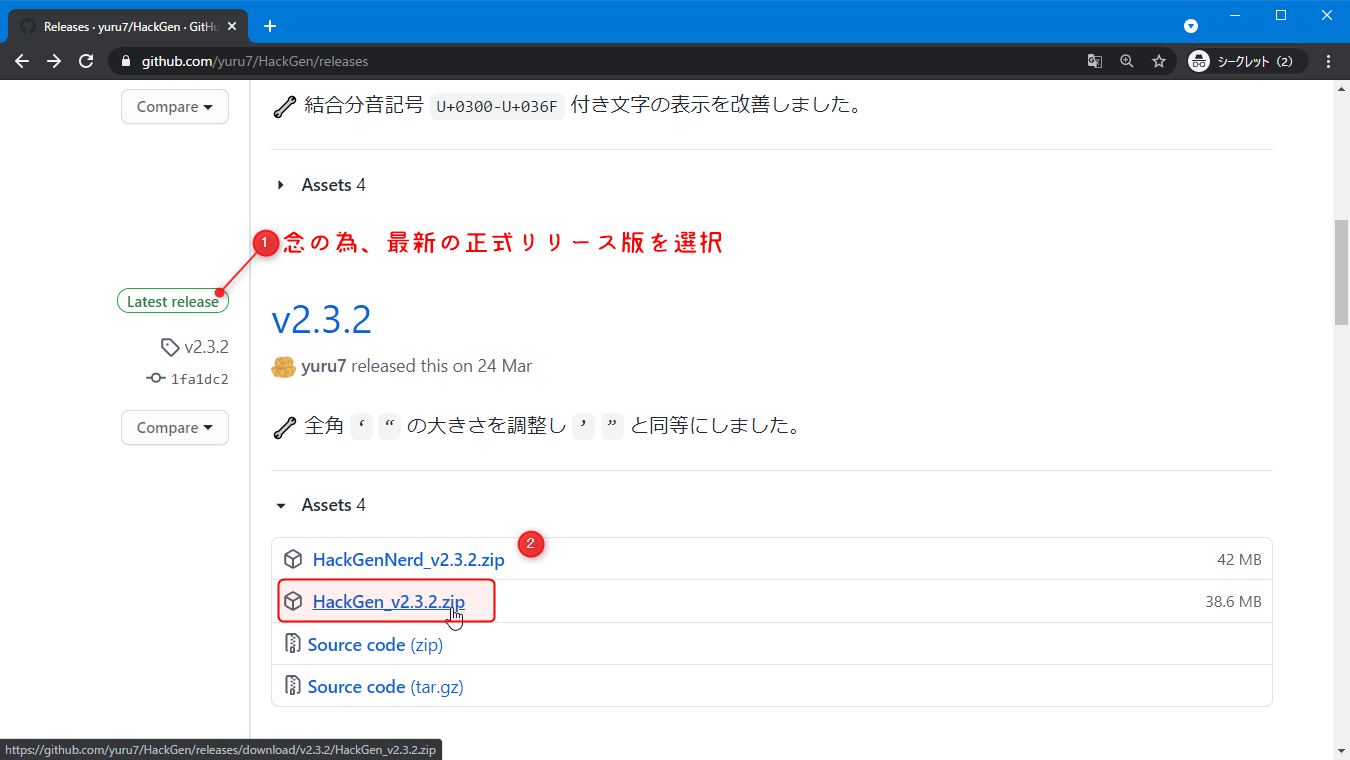Open the lower Compare dropdown
Screen dimensions: 1350x760
(174, 427)
